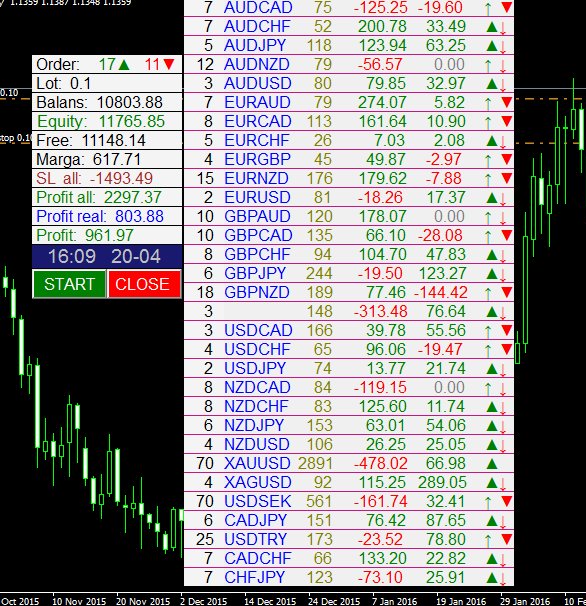Screen dimensions: 586x606
Task: Click the red down triangle in EURGBP row
Action: pyautogui.click(x=507, y=159)
